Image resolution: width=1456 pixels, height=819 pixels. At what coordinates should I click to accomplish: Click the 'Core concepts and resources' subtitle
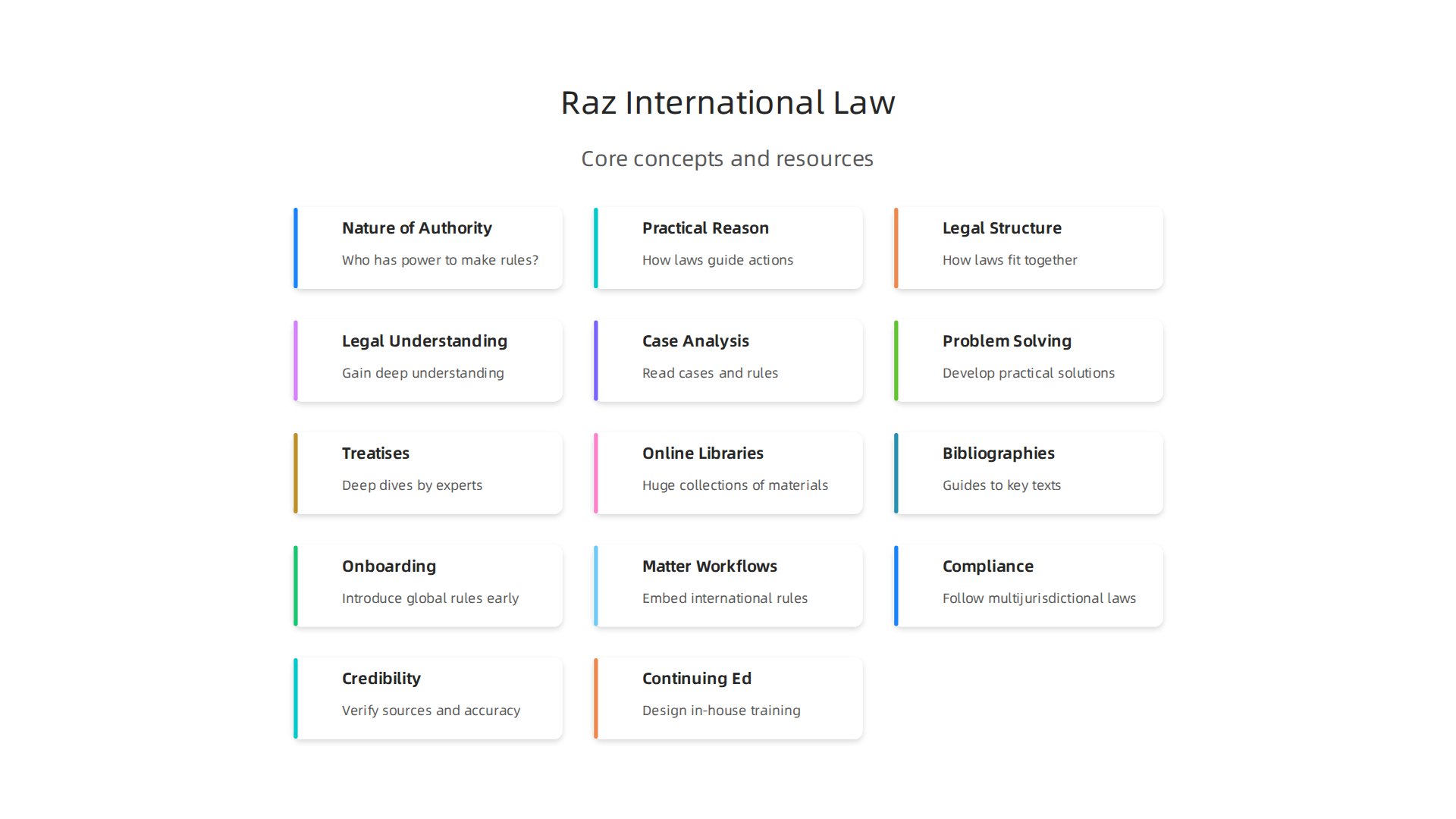(727, 158)
